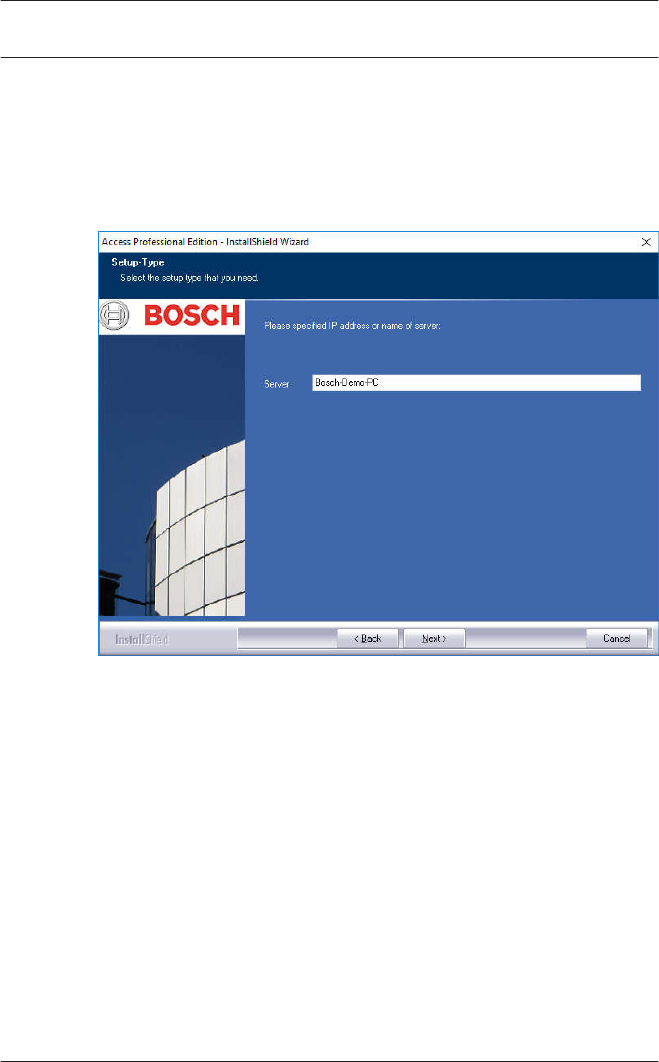Screen dimensions: 659x1062
Task: Close the InstallShield Wizard window
Action: click(x=646, y=242)
